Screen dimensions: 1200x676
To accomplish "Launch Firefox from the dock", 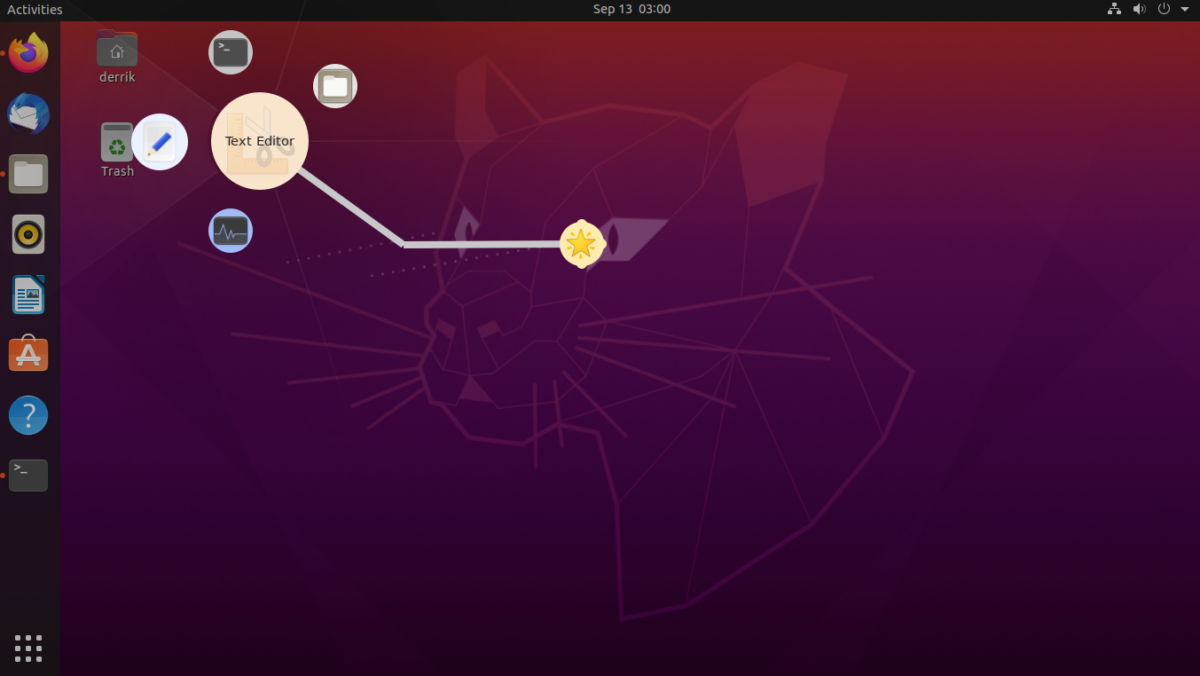I will click(28, 53).
